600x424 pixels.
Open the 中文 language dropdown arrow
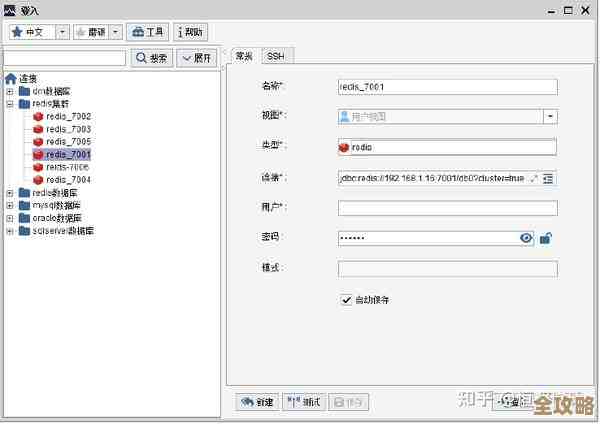[62, 32]
